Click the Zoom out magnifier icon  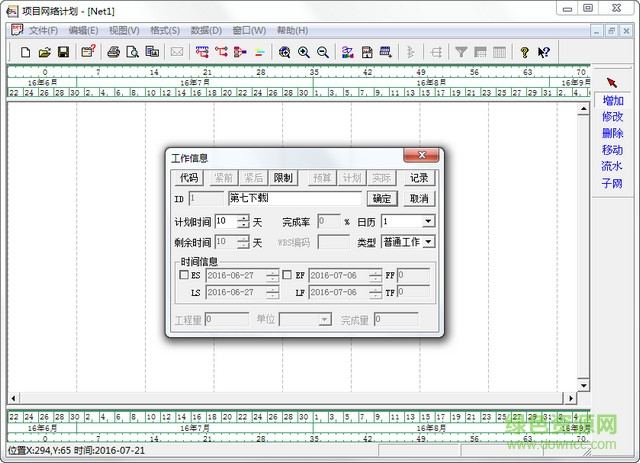(x=322, y=52)
